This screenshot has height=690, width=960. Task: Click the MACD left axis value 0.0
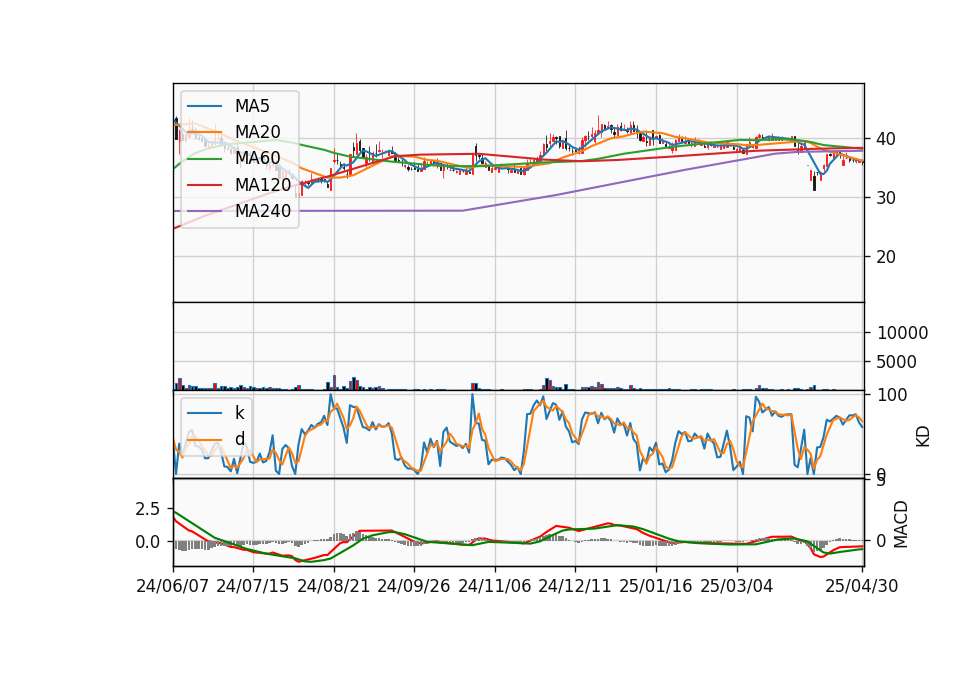(x=148, y=542)
